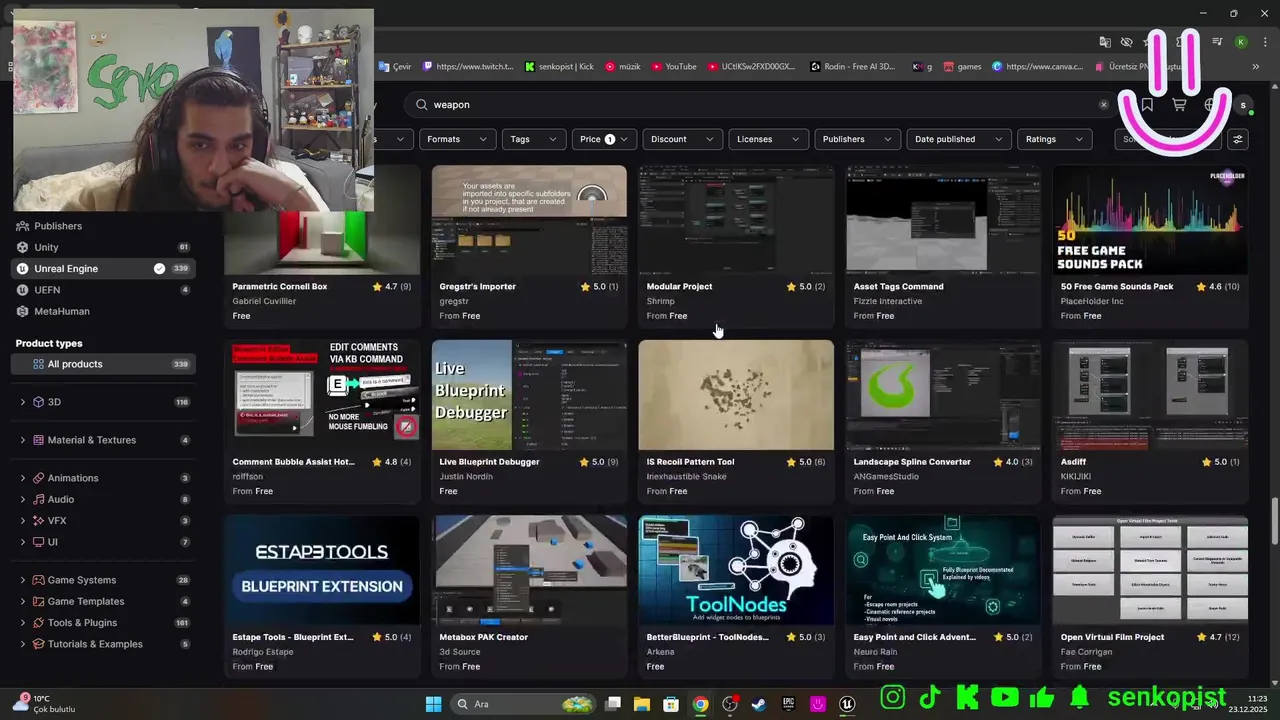This screenshot has height=720, width=1280.
Task: Expand the UI category chevron
Action: click(23, 542)
